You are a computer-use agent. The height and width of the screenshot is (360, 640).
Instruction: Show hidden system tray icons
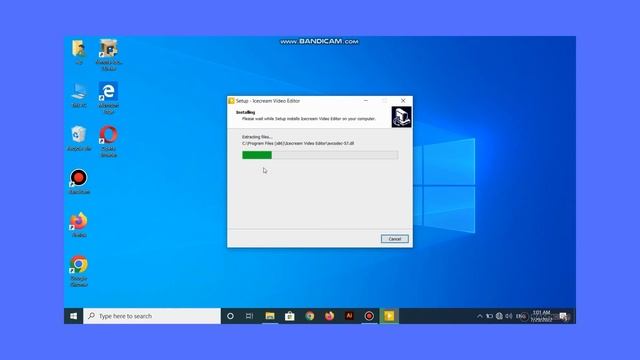480,316
